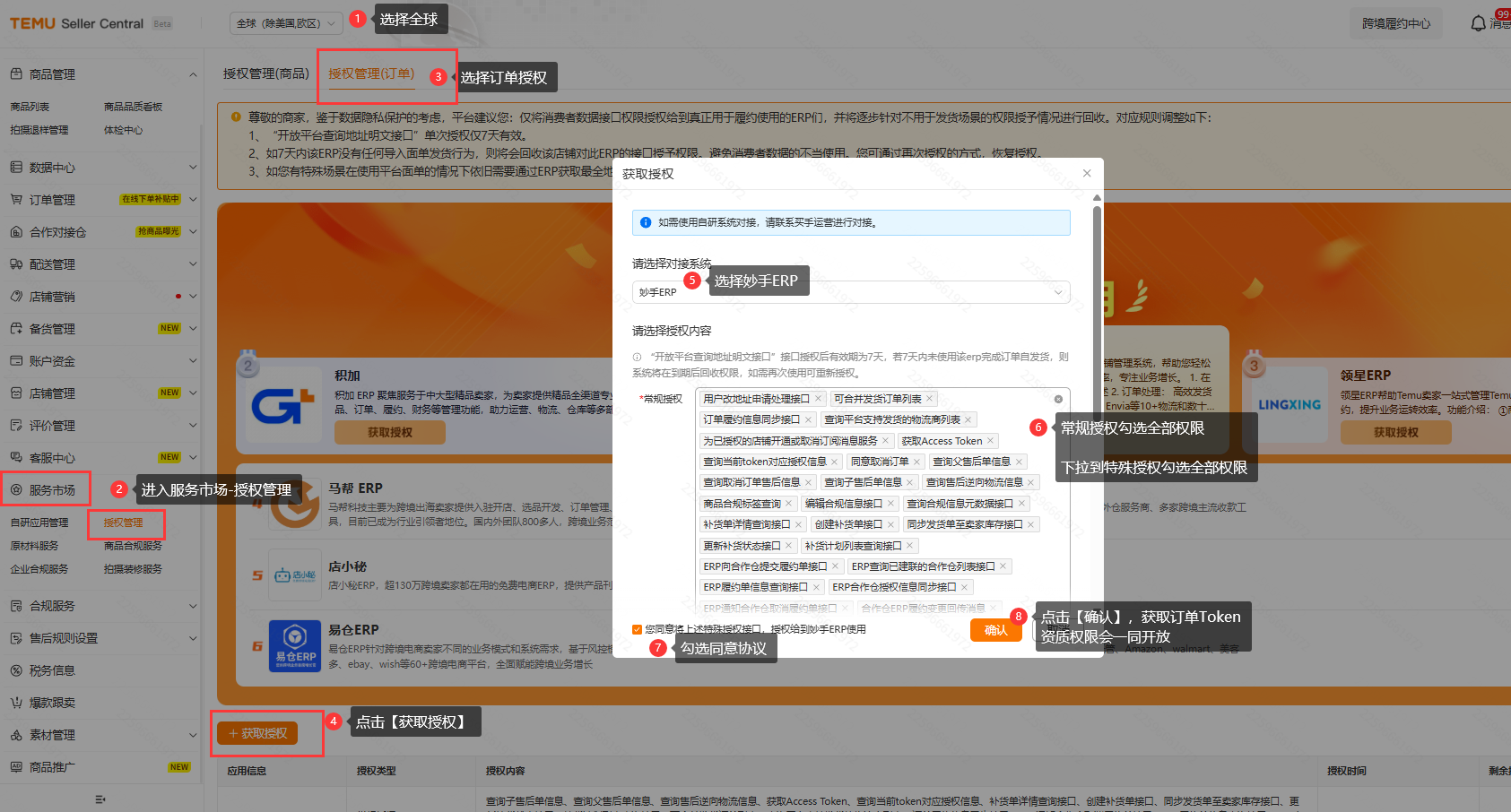
Task: Open 拍摄退样管理 in the sidebar
Action: coord(39,130)
